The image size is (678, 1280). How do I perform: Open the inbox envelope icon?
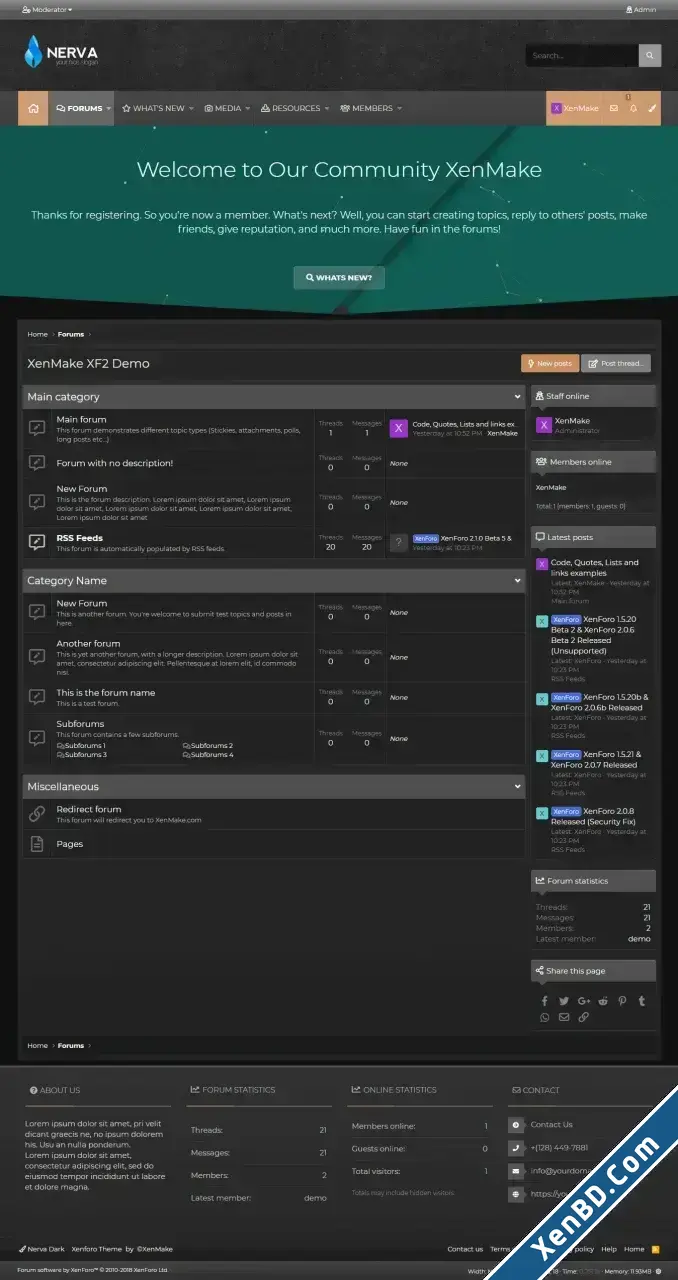[614, 108]
